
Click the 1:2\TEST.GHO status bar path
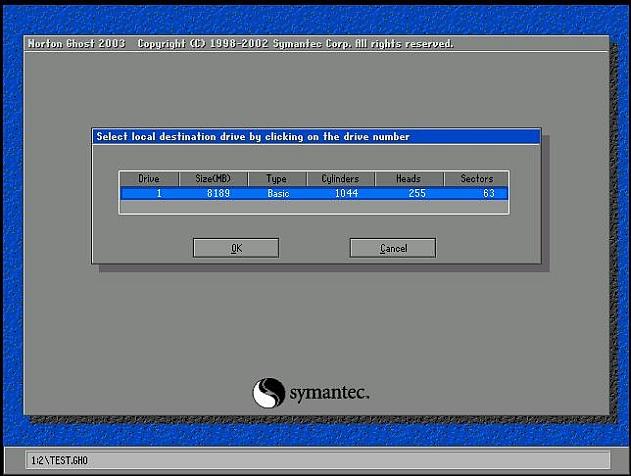click(60, 460)
